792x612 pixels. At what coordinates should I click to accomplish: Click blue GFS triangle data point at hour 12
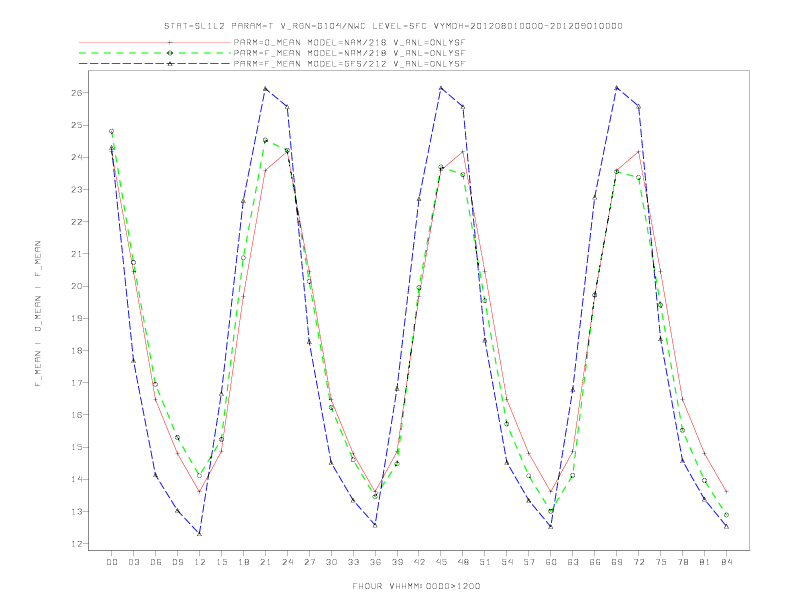tap(200, 534)
